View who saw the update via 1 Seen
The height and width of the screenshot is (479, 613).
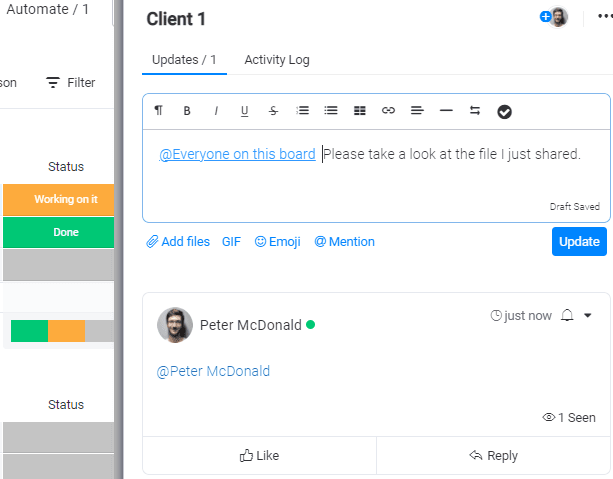tap(569, 418)
